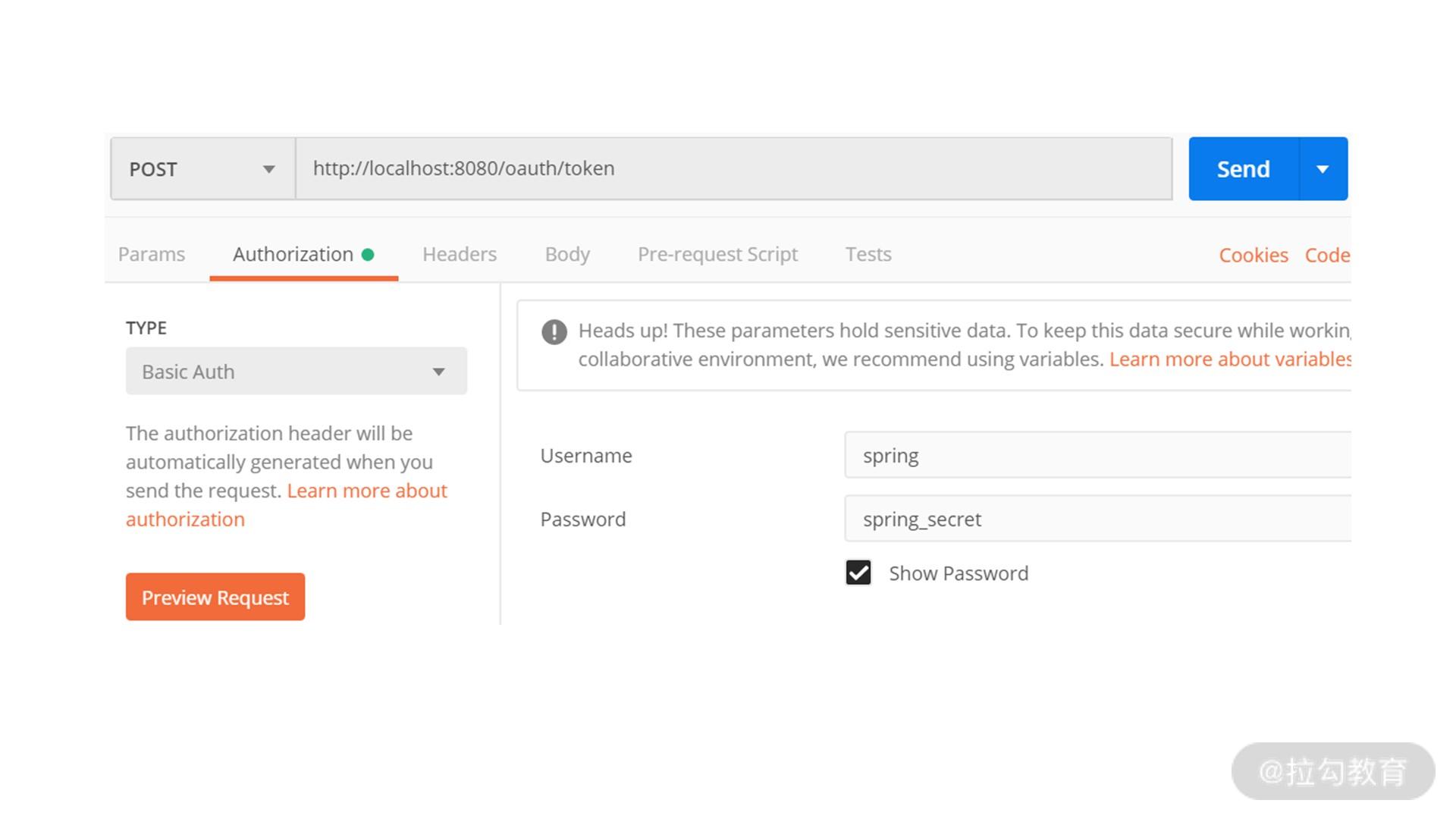Image resolution: width=1456 pixels, height=819 pixels.
Task: Select the Tests tab
Action: coord(868,255)
